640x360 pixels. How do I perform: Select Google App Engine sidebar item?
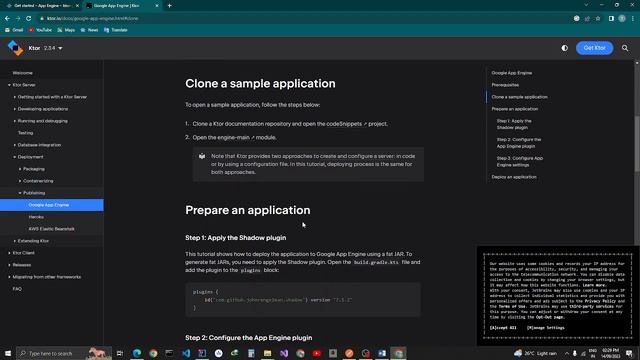pos(52,205)
